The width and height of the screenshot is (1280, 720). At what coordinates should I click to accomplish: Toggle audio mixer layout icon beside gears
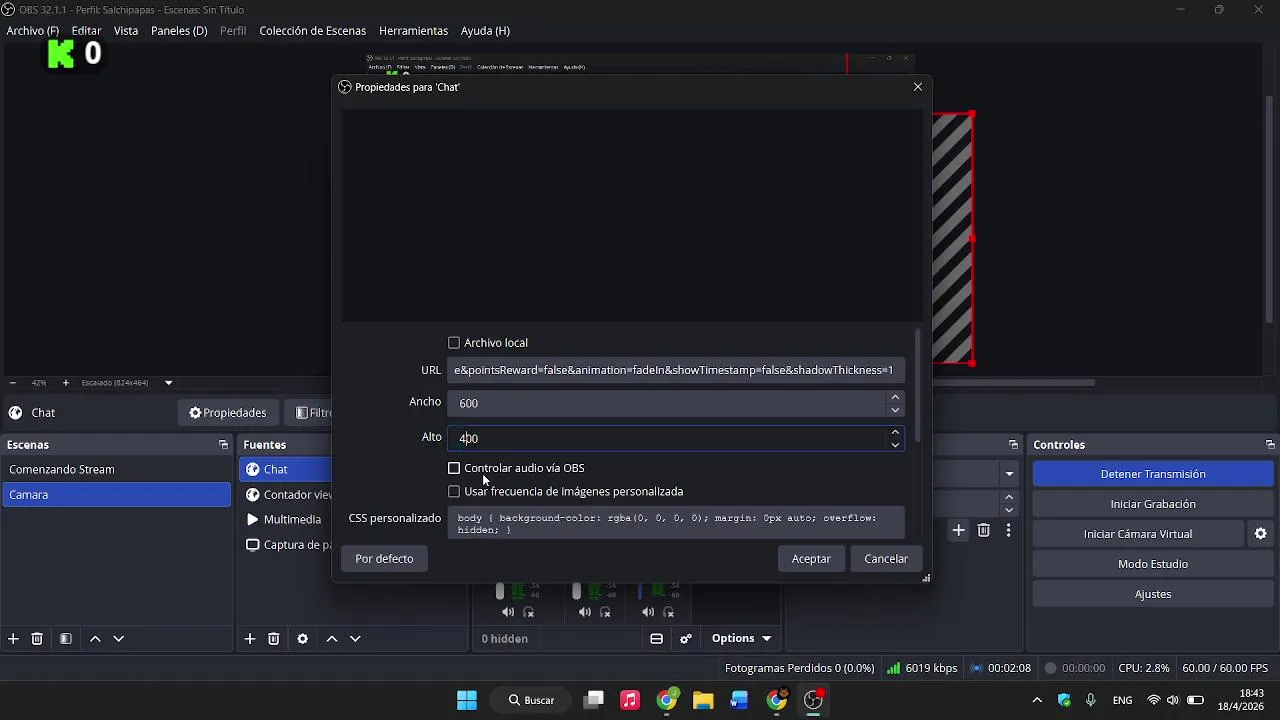(657, 639)
